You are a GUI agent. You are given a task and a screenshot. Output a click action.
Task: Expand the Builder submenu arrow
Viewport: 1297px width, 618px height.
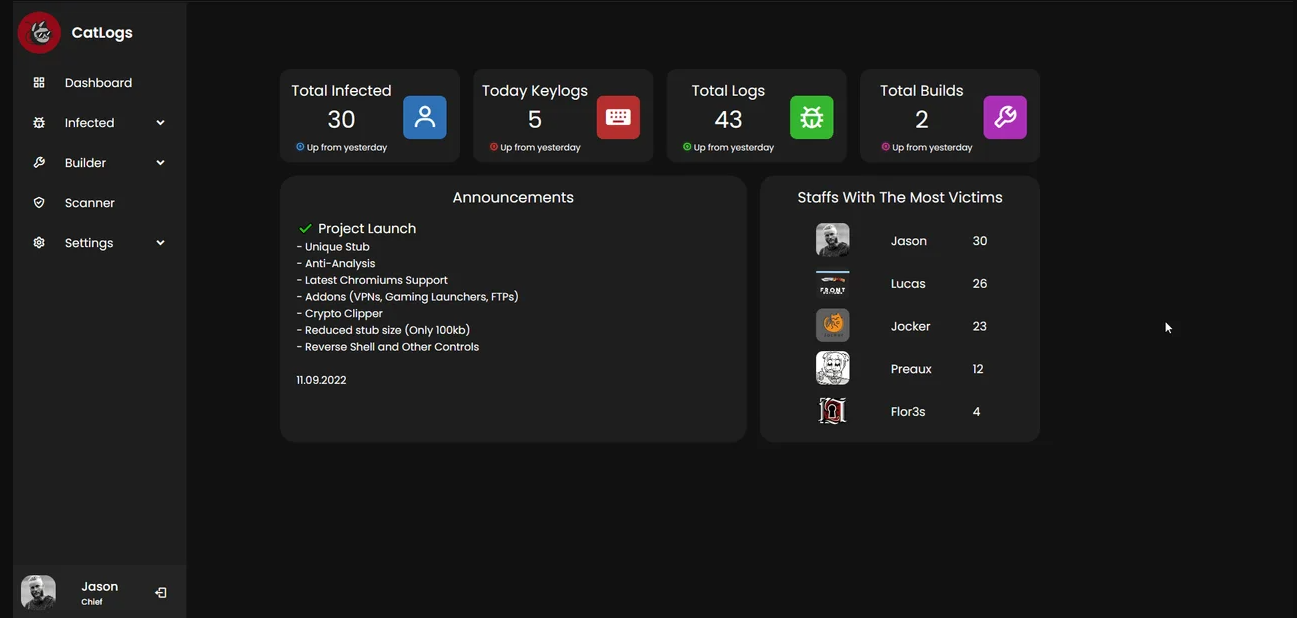(160, 163)
